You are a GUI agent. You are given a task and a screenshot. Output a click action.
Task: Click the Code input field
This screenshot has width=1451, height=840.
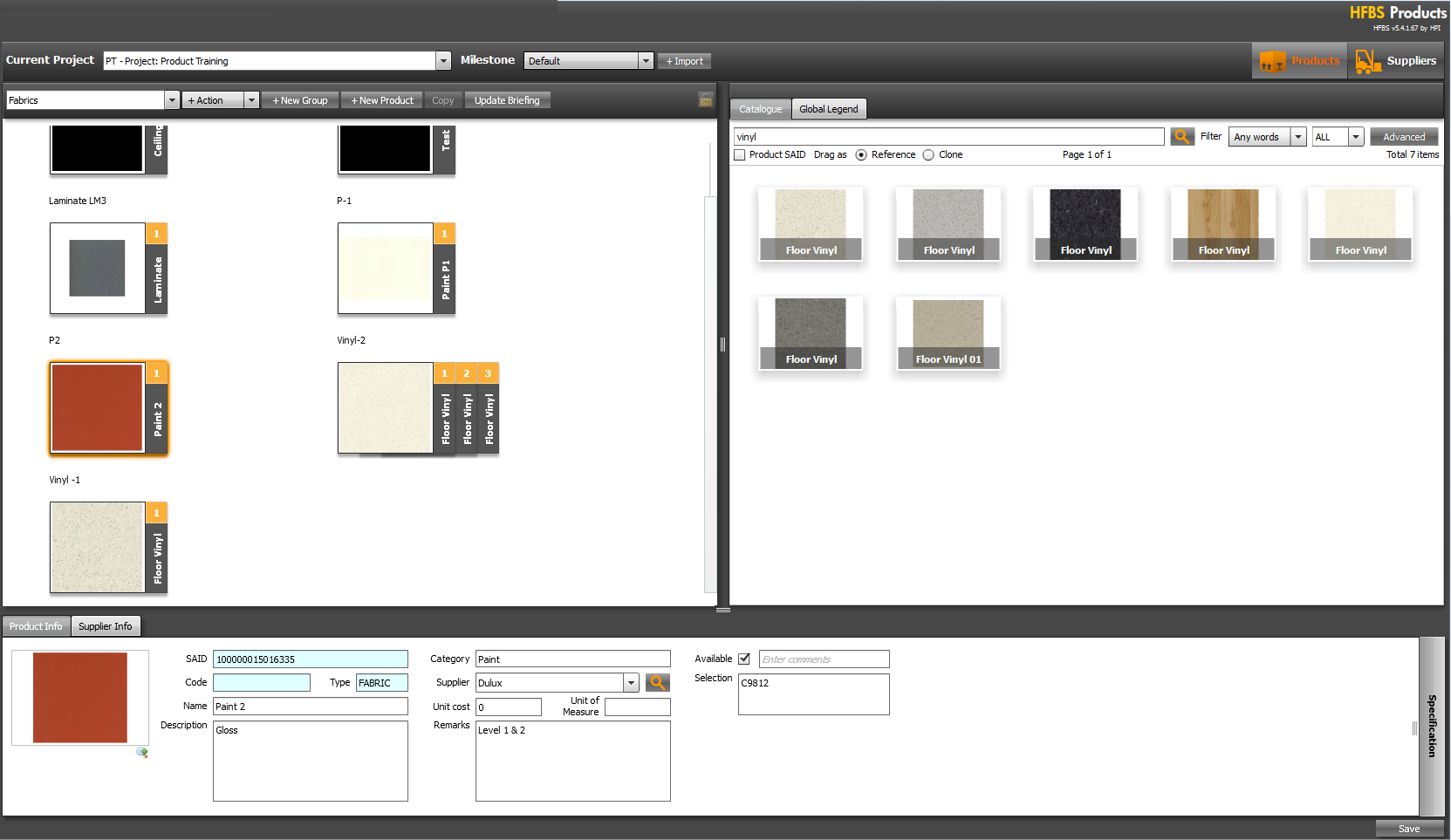coord(262,683)
